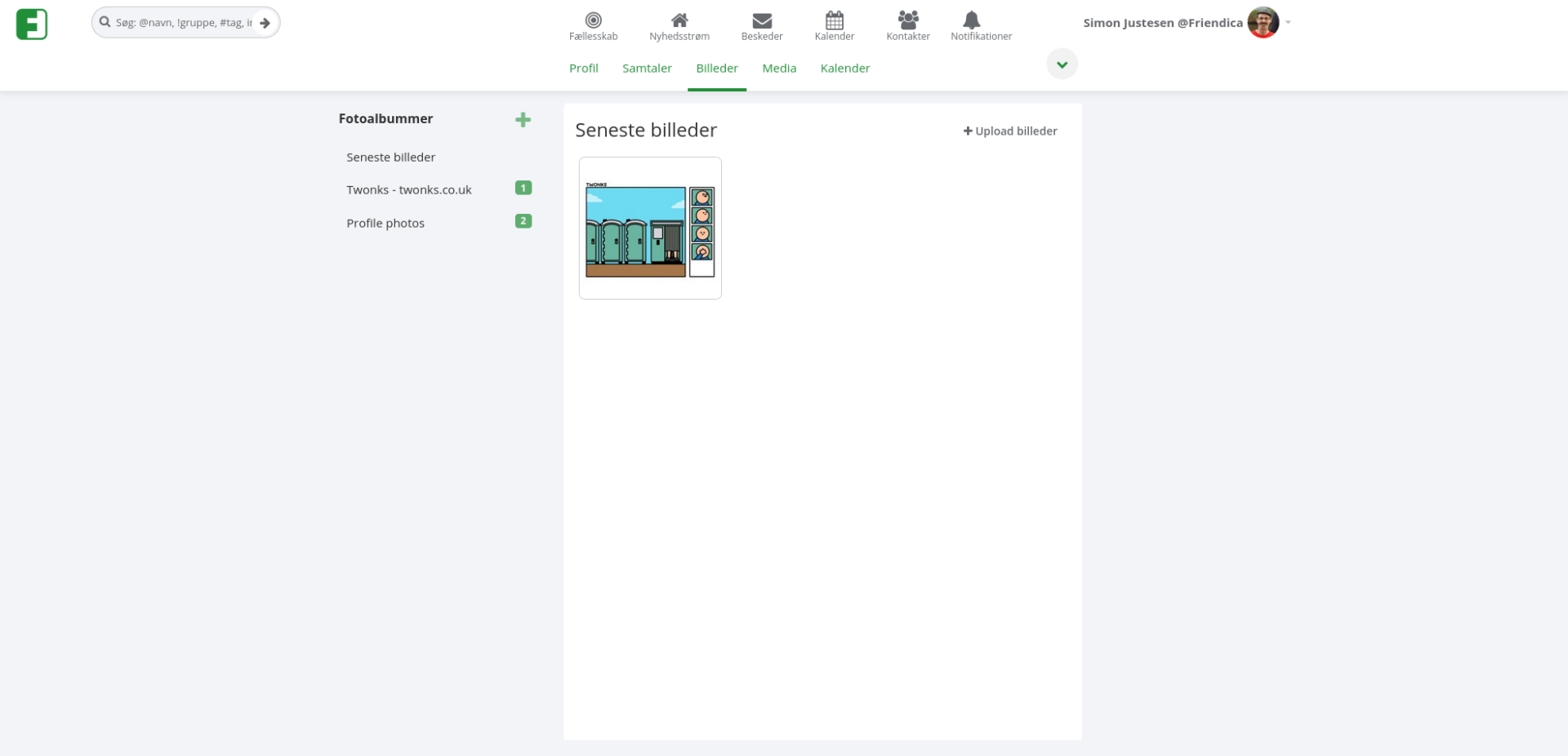
Task: Open the Profile photos album
Action: 385,224
